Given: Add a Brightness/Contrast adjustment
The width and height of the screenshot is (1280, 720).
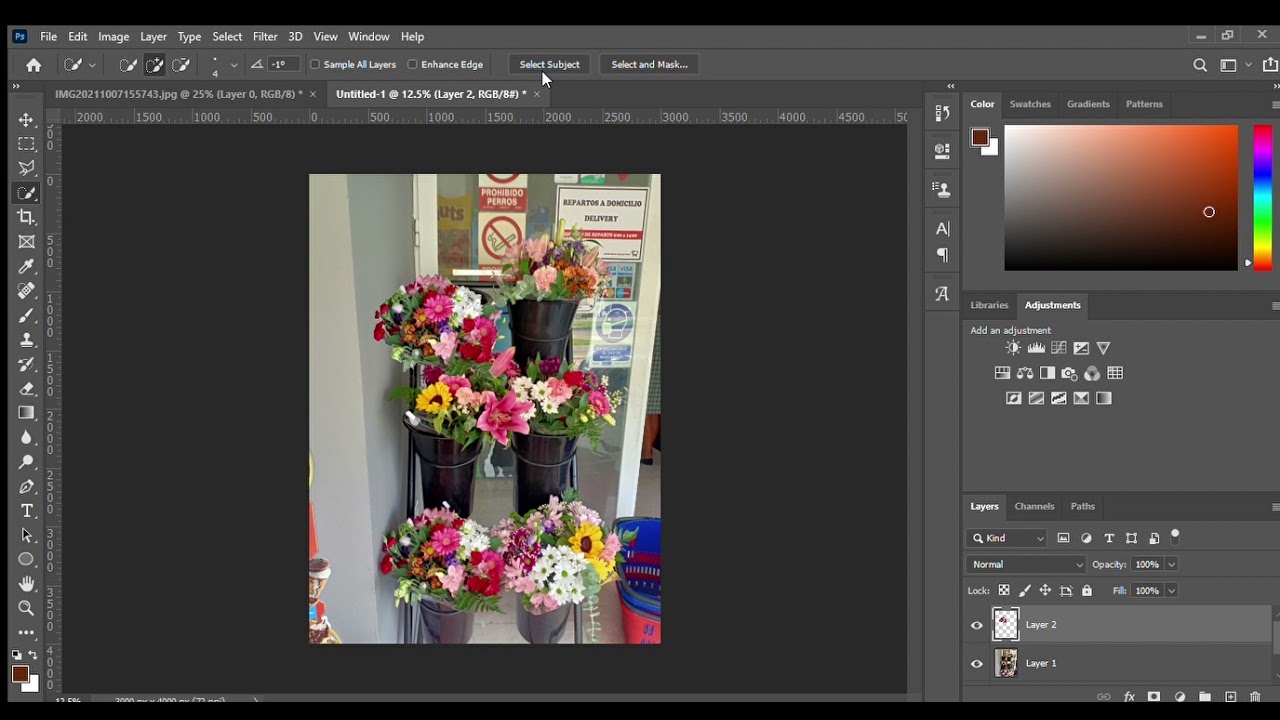Looking at the screenshot, I should (1013, 348).
